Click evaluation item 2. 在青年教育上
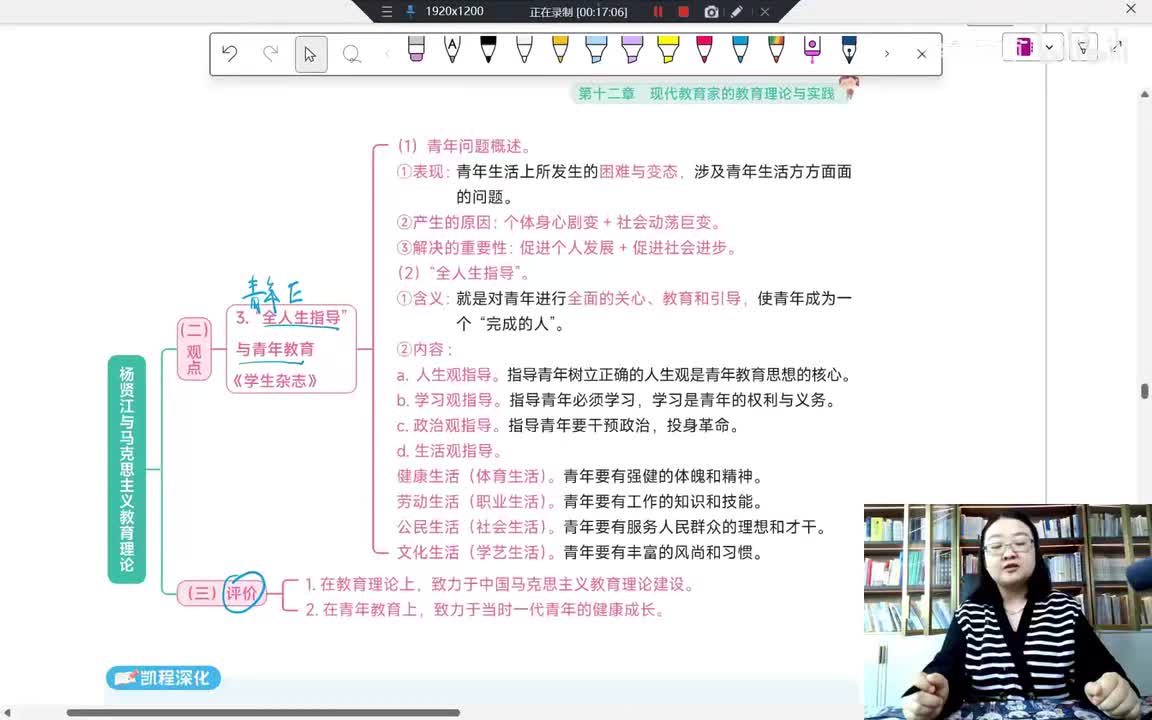 (x=485, y=610)
